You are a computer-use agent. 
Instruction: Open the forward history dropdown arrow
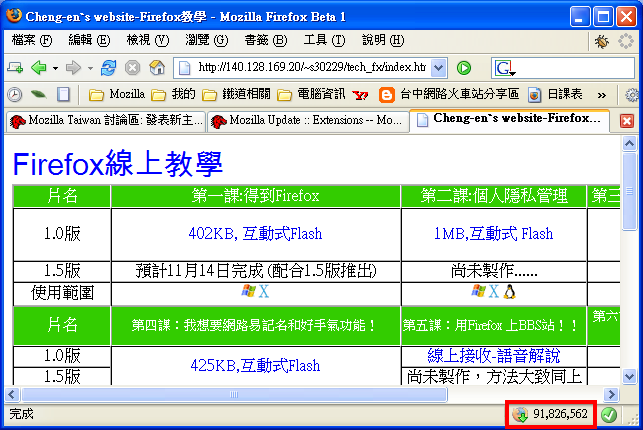click(90, 68)
